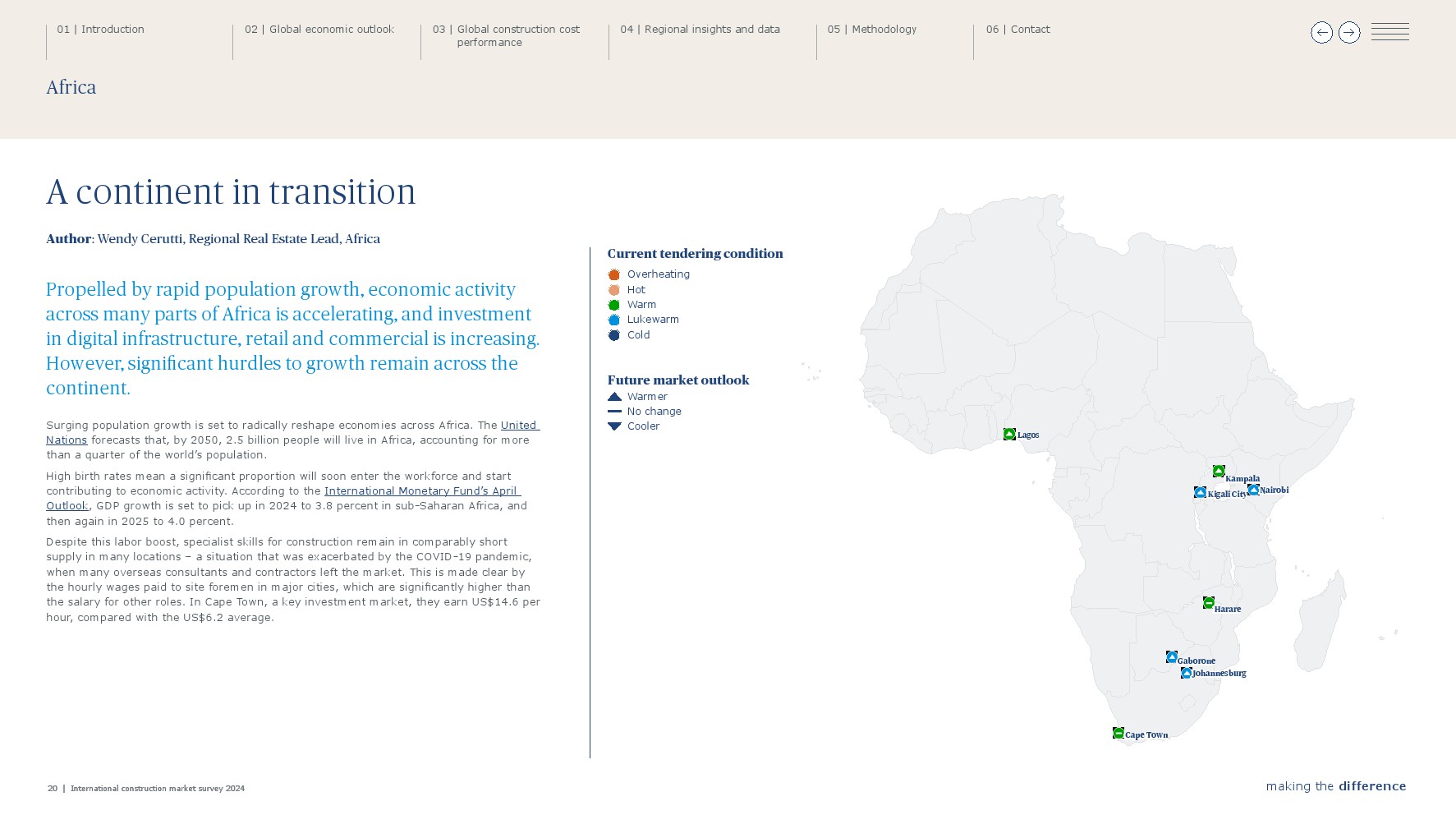
Task: Click the Kigali City map marker
Action: 1200,492
